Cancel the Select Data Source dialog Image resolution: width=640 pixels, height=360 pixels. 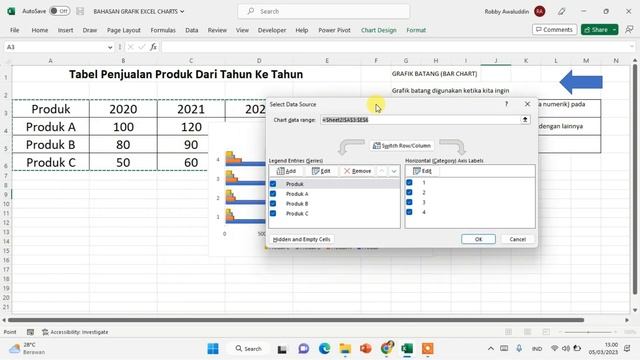tap(518, 239)
